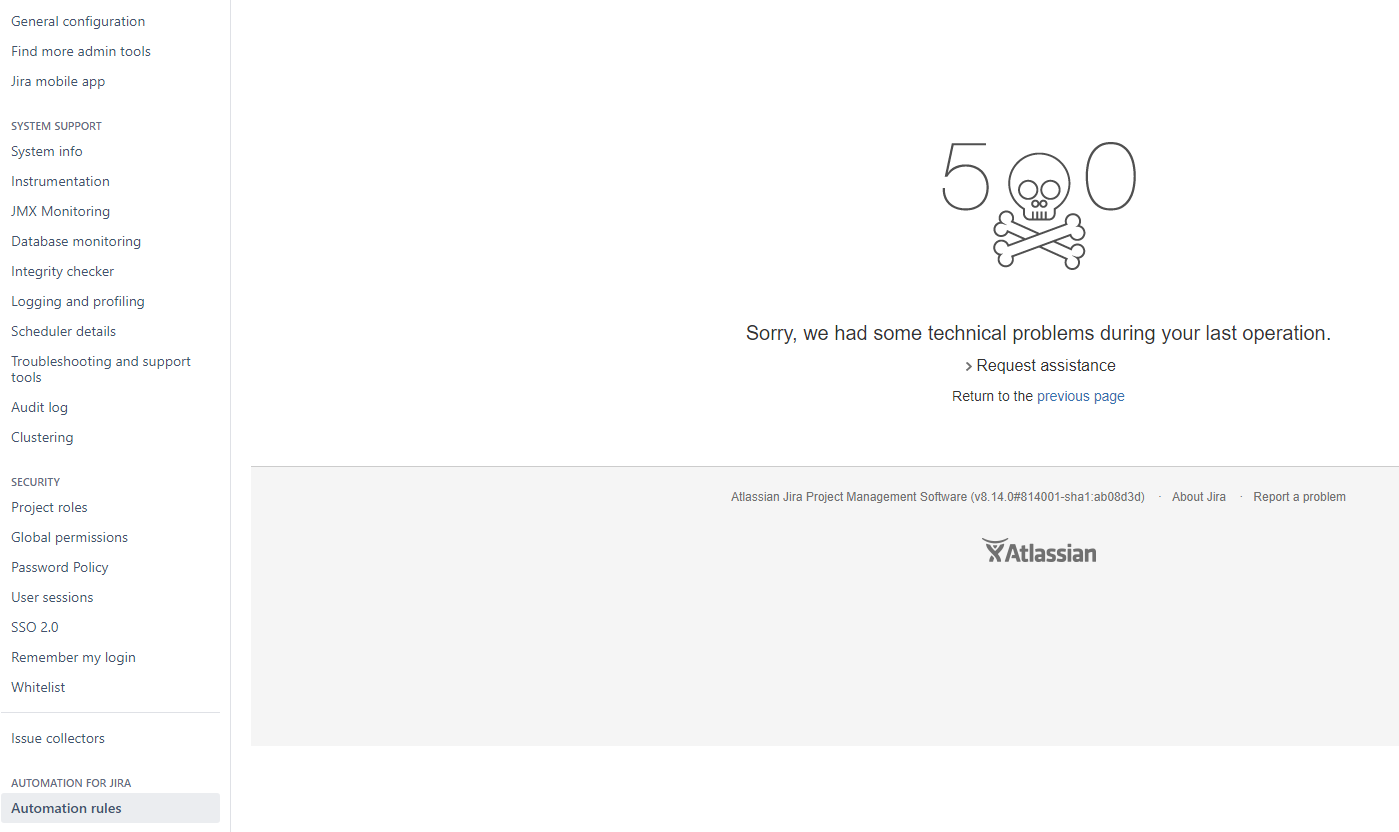Open the Audit log section
Viewport: 1399px width, 832px height.
point(39,407)
